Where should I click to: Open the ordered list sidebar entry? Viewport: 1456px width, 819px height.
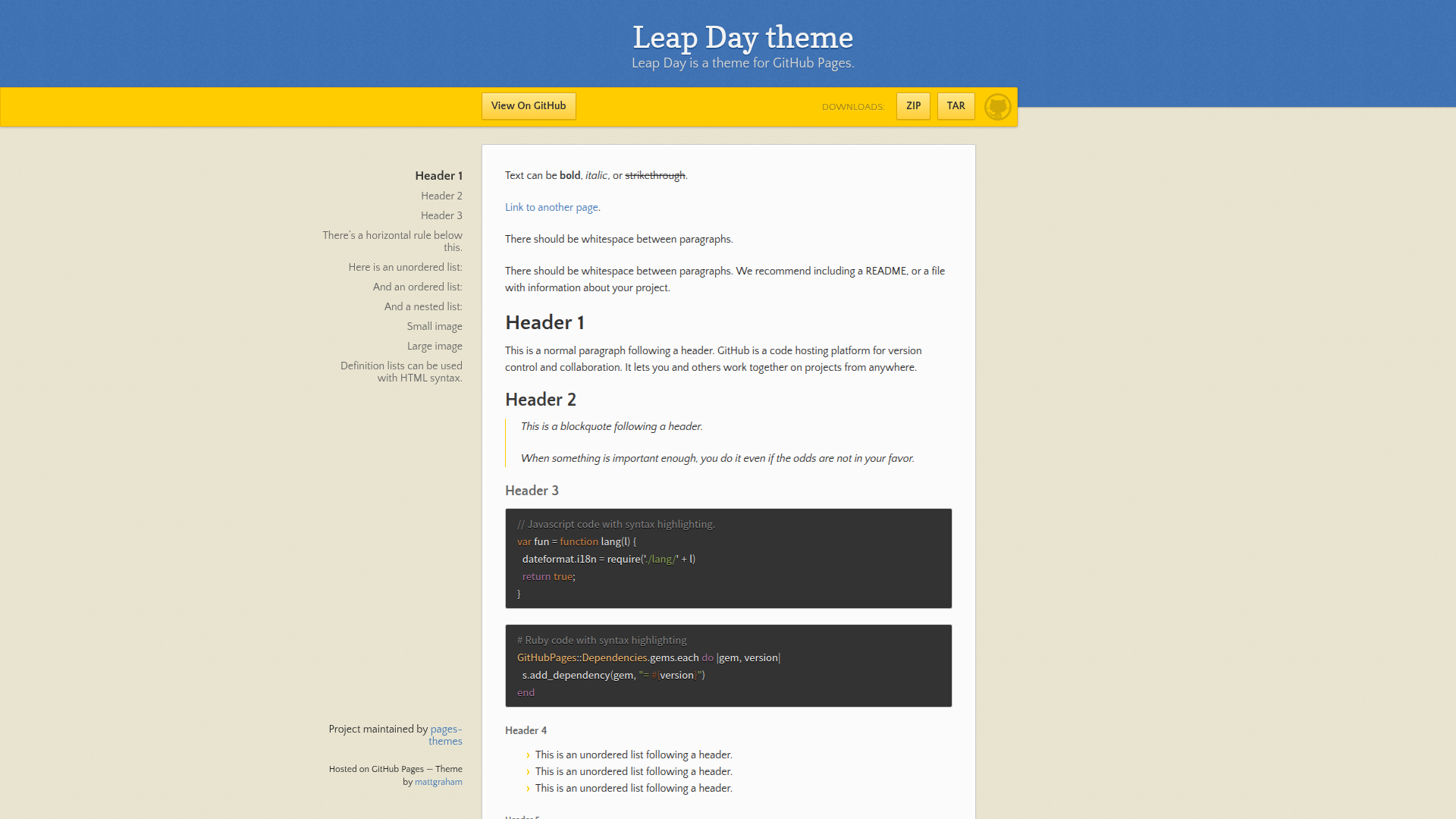pyautogui.click(x=416, y=287)
